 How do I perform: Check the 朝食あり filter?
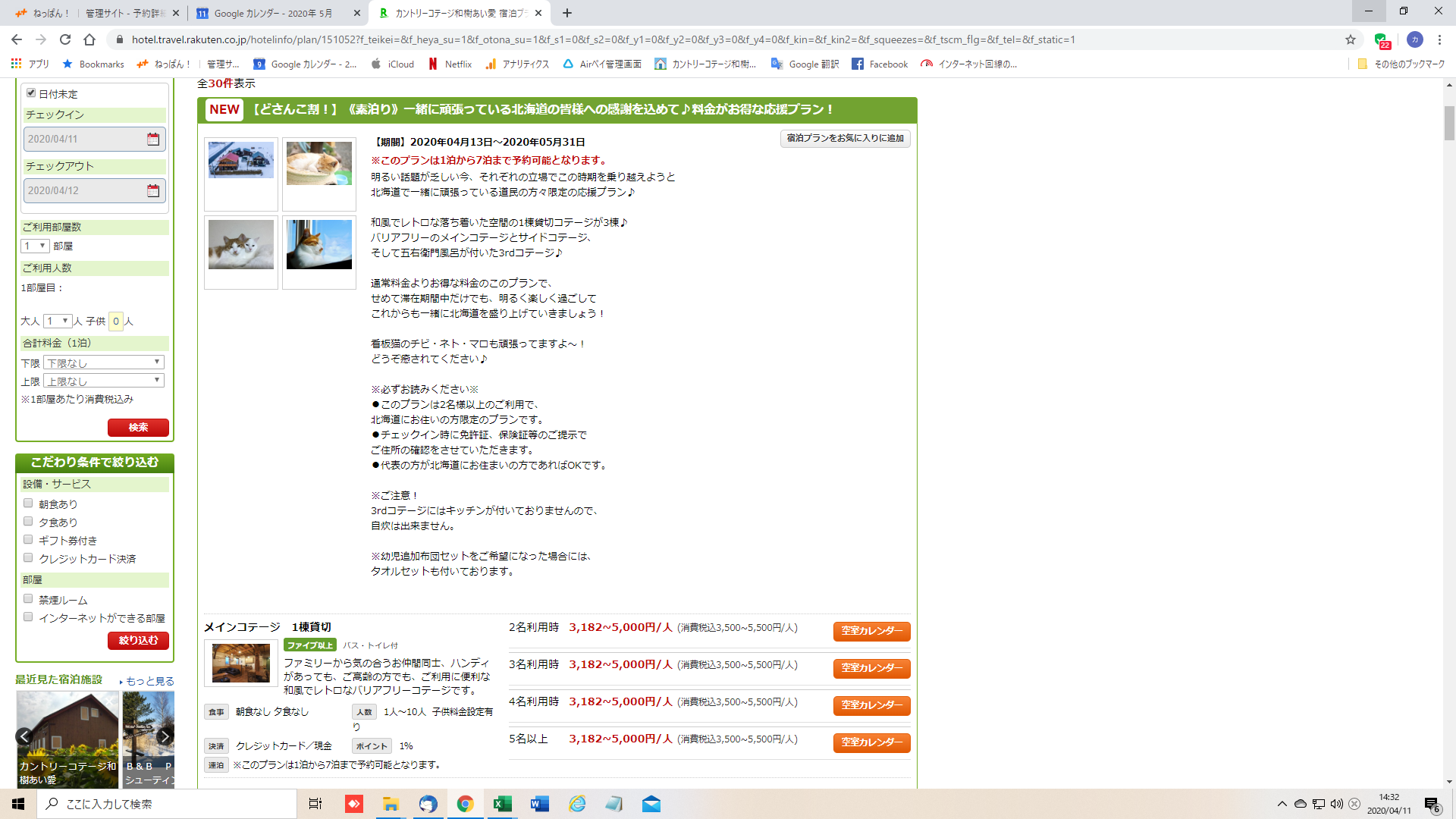[x=28, y=503]
